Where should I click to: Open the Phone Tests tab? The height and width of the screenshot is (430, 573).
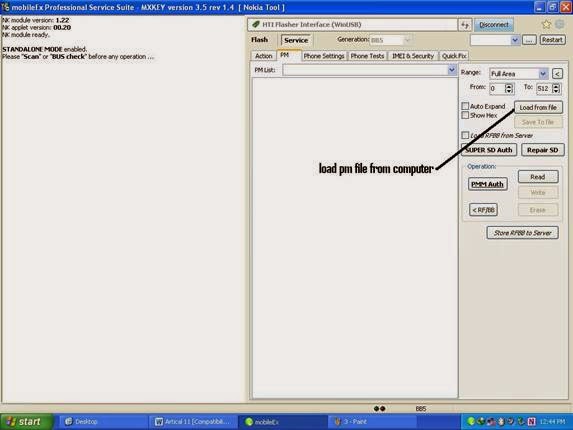(367, 56)
